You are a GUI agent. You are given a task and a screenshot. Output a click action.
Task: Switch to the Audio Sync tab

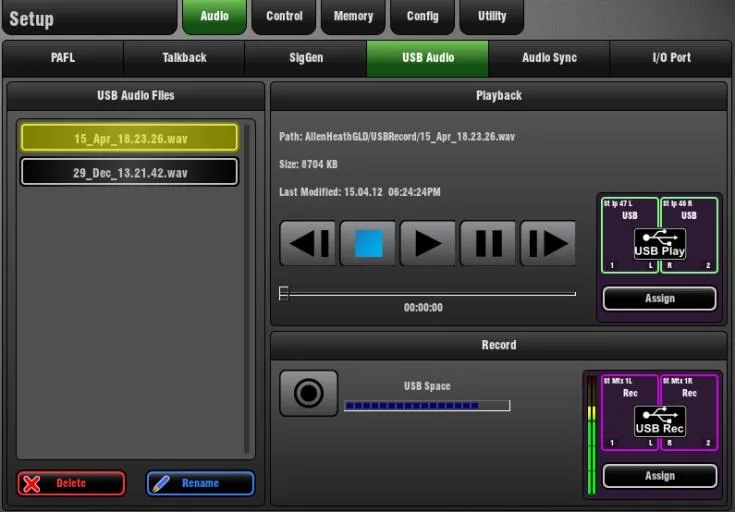(x=549, y=58)
